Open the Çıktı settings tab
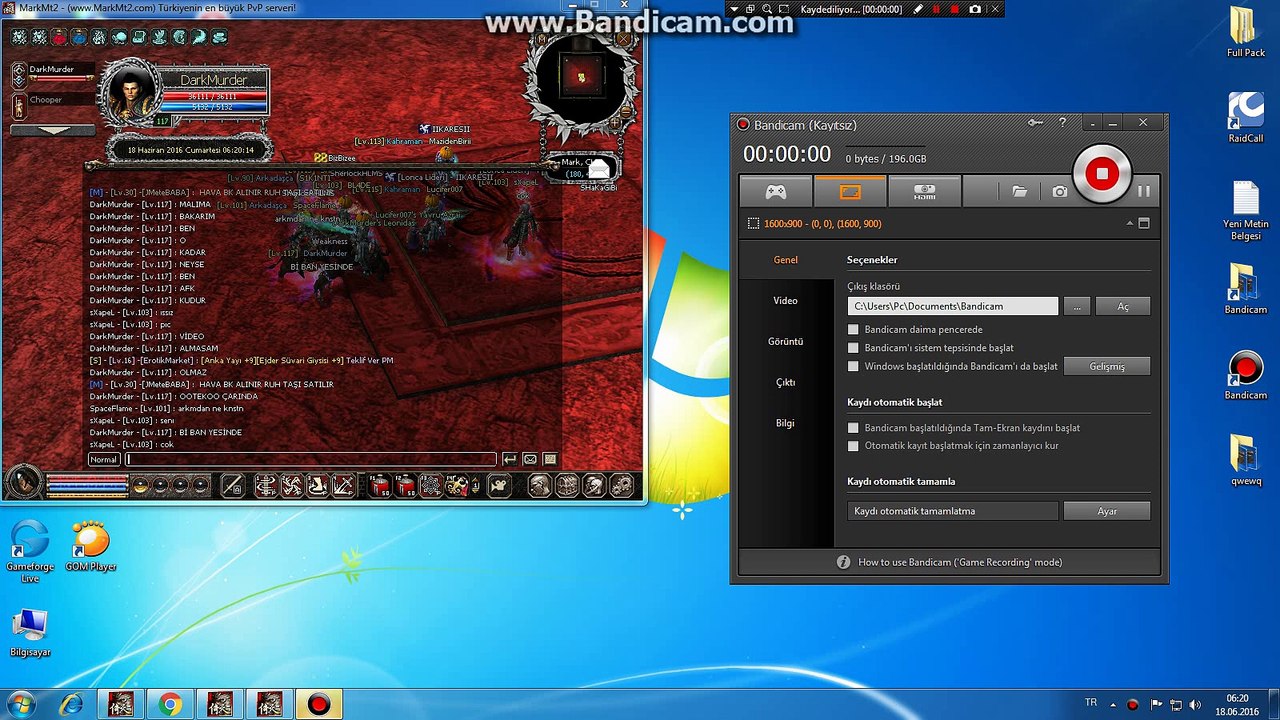 (x=786, y=383)
